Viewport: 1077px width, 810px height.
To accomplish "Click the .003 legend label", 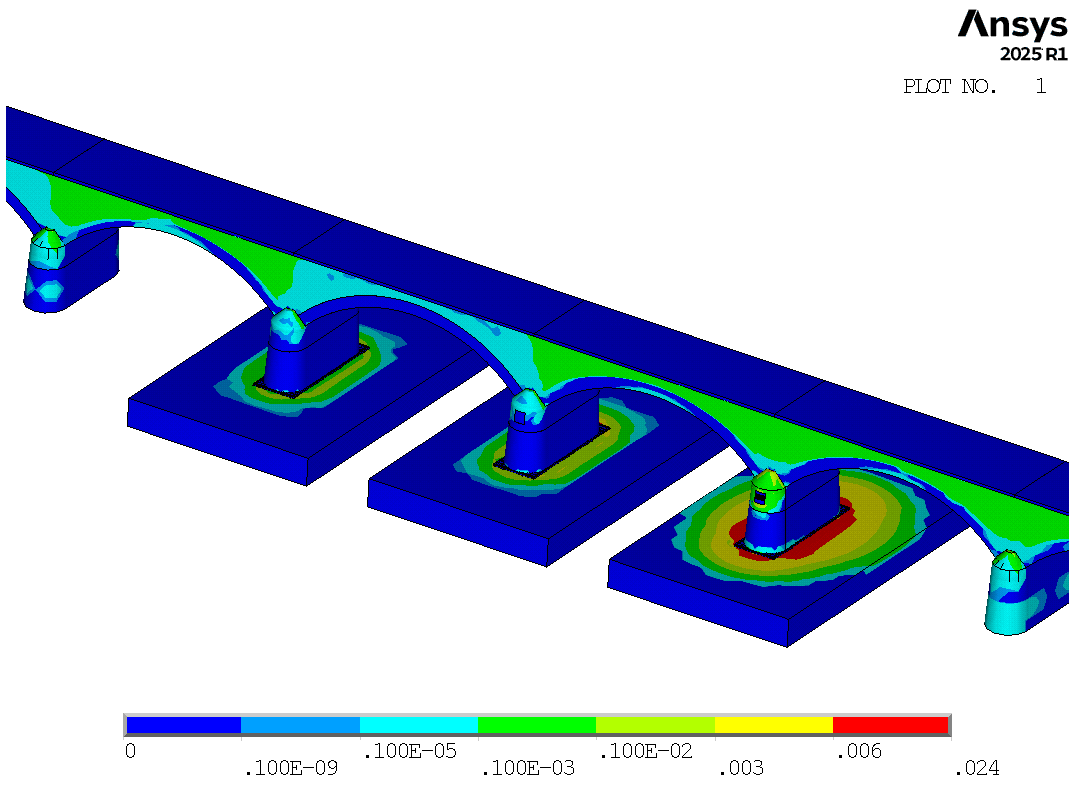I will tap(740, 768).
